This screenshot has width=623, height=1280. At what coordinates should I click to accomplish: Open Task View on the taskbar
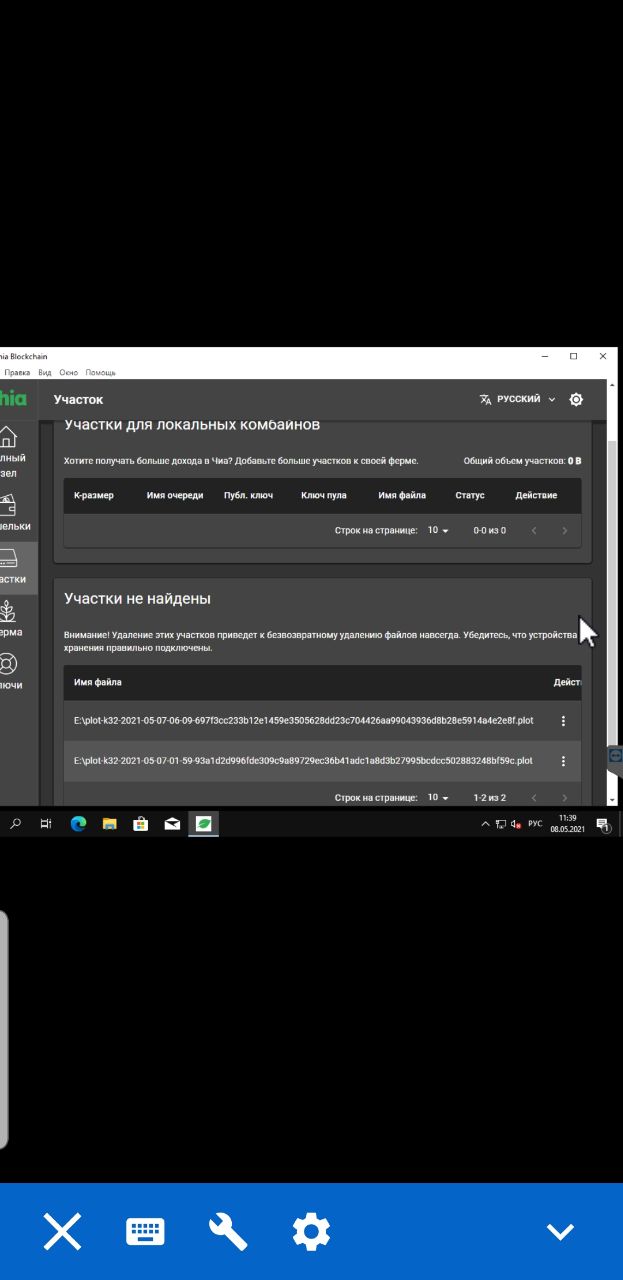click(45, 824)
